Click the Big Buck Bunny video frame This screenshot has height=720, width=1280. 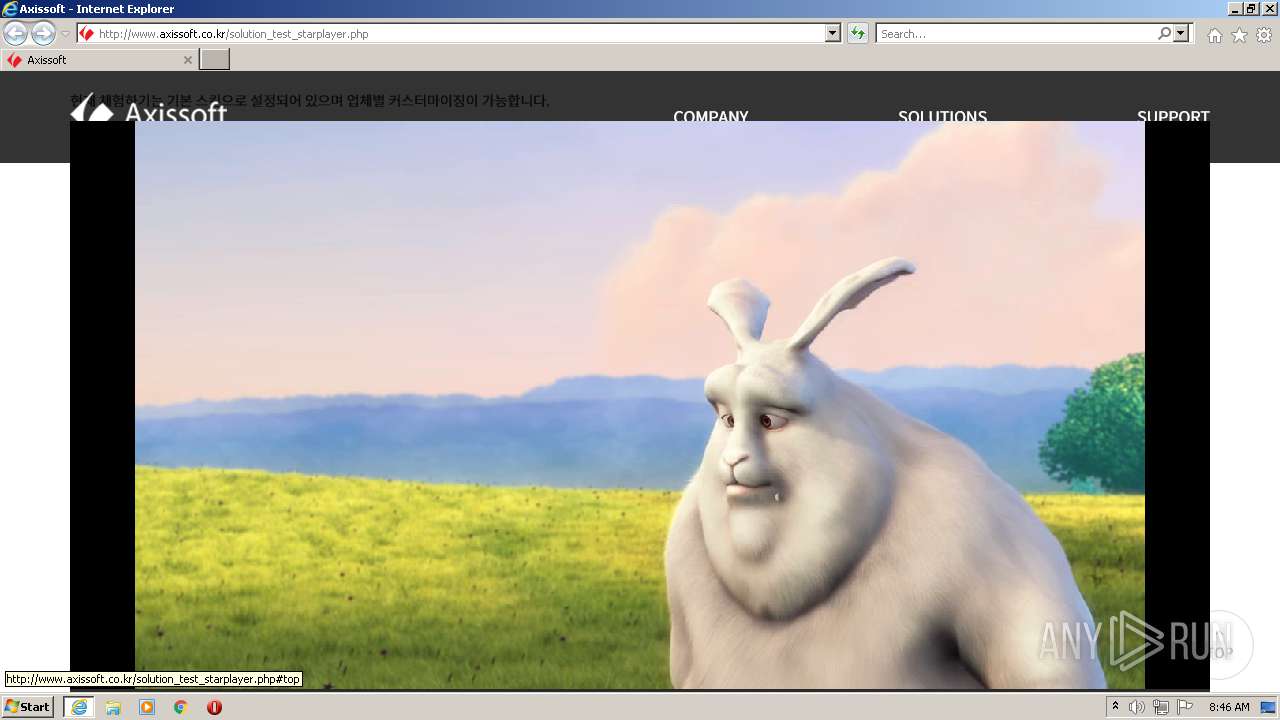(x=640, y=405)
